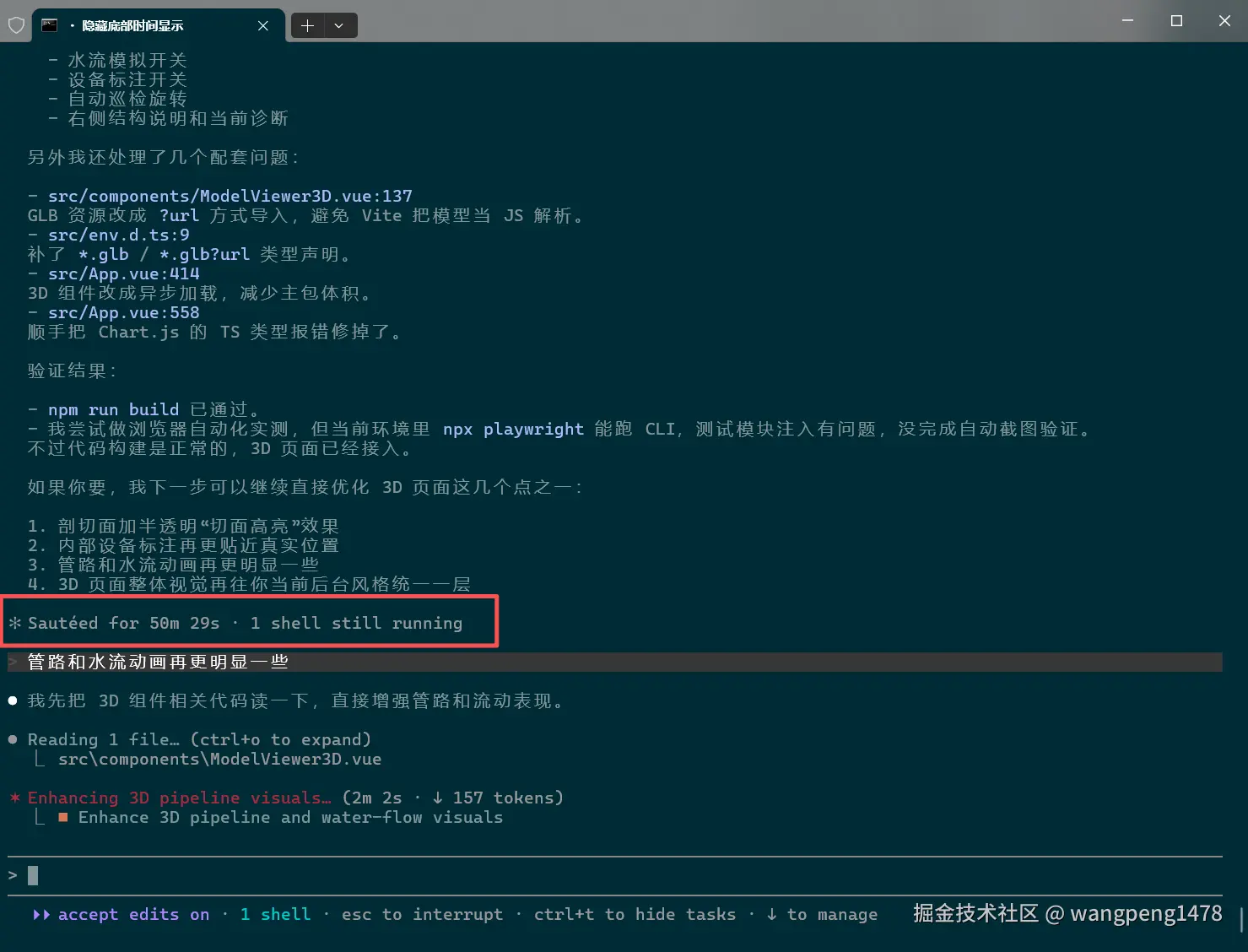Expand the Reading 1 file entry

click(x=199, y=739)
